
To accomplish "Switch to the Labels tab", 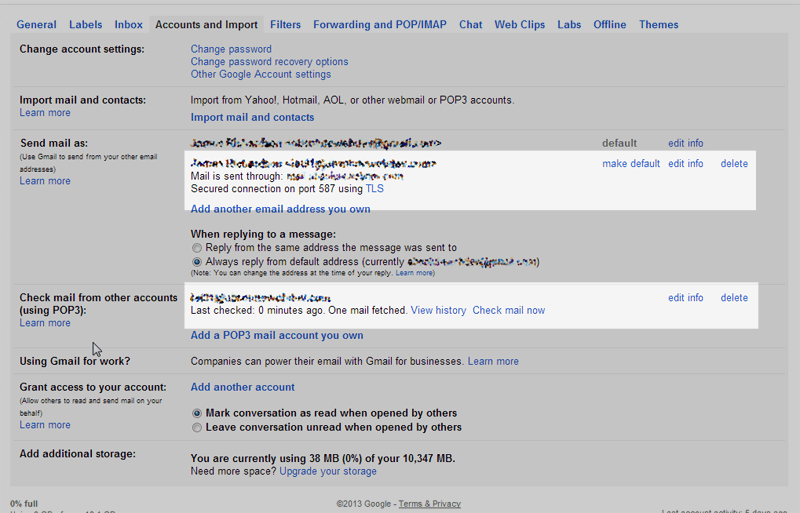I will pos(86,25).
